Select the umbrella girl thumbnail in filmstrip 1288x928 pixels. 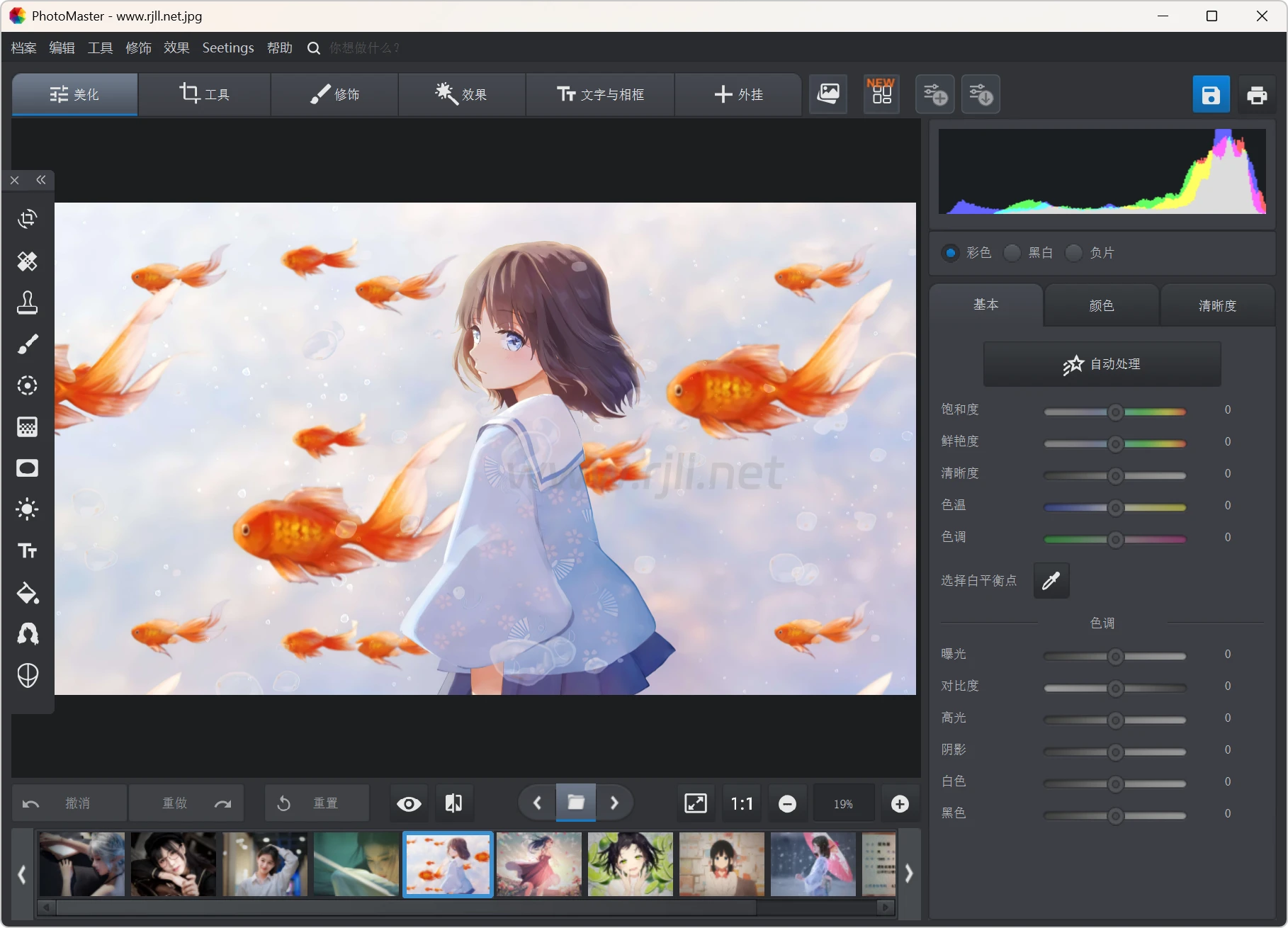point(813,864)
